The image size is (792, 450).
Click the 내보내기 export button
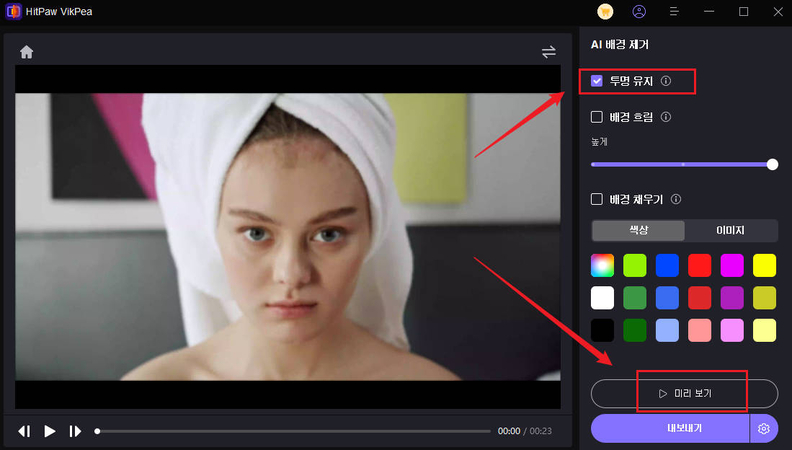[670, 428]
